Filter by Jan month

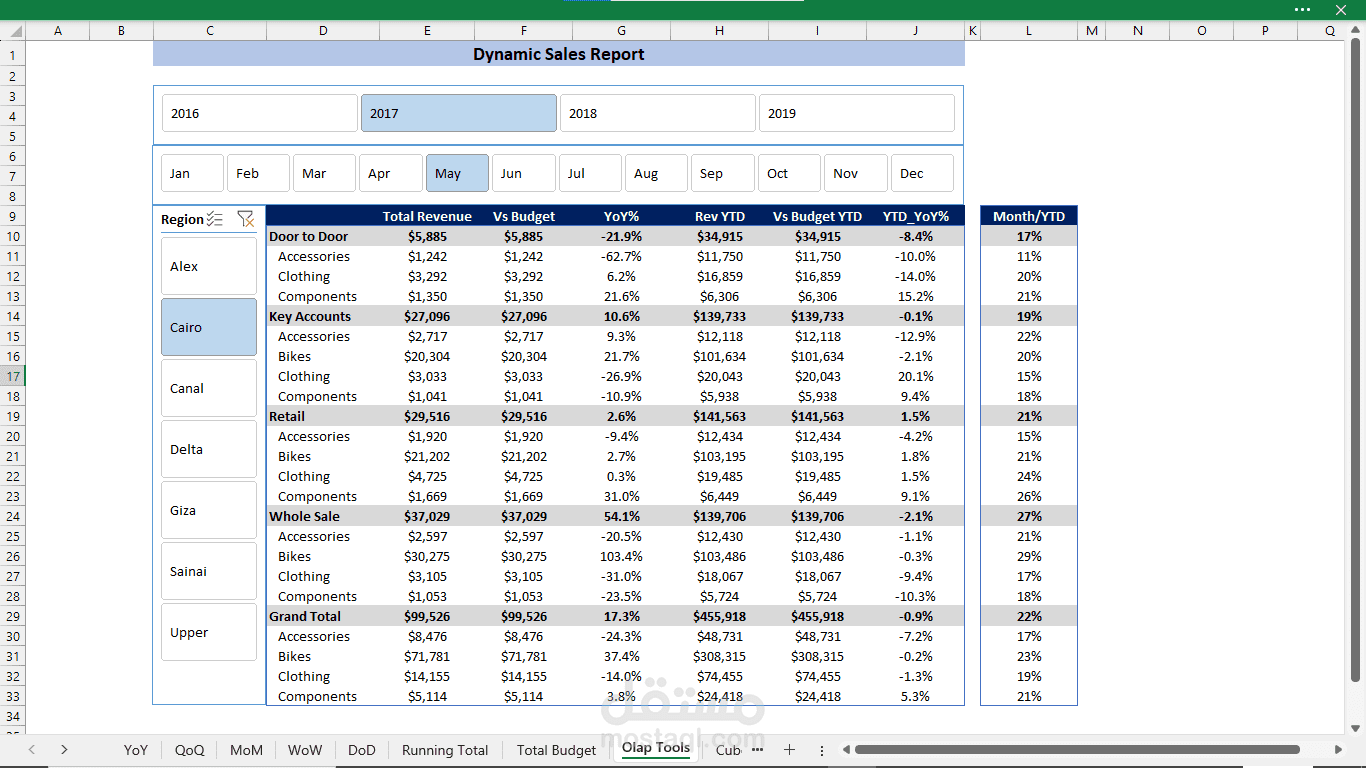[x=192, y=173]
